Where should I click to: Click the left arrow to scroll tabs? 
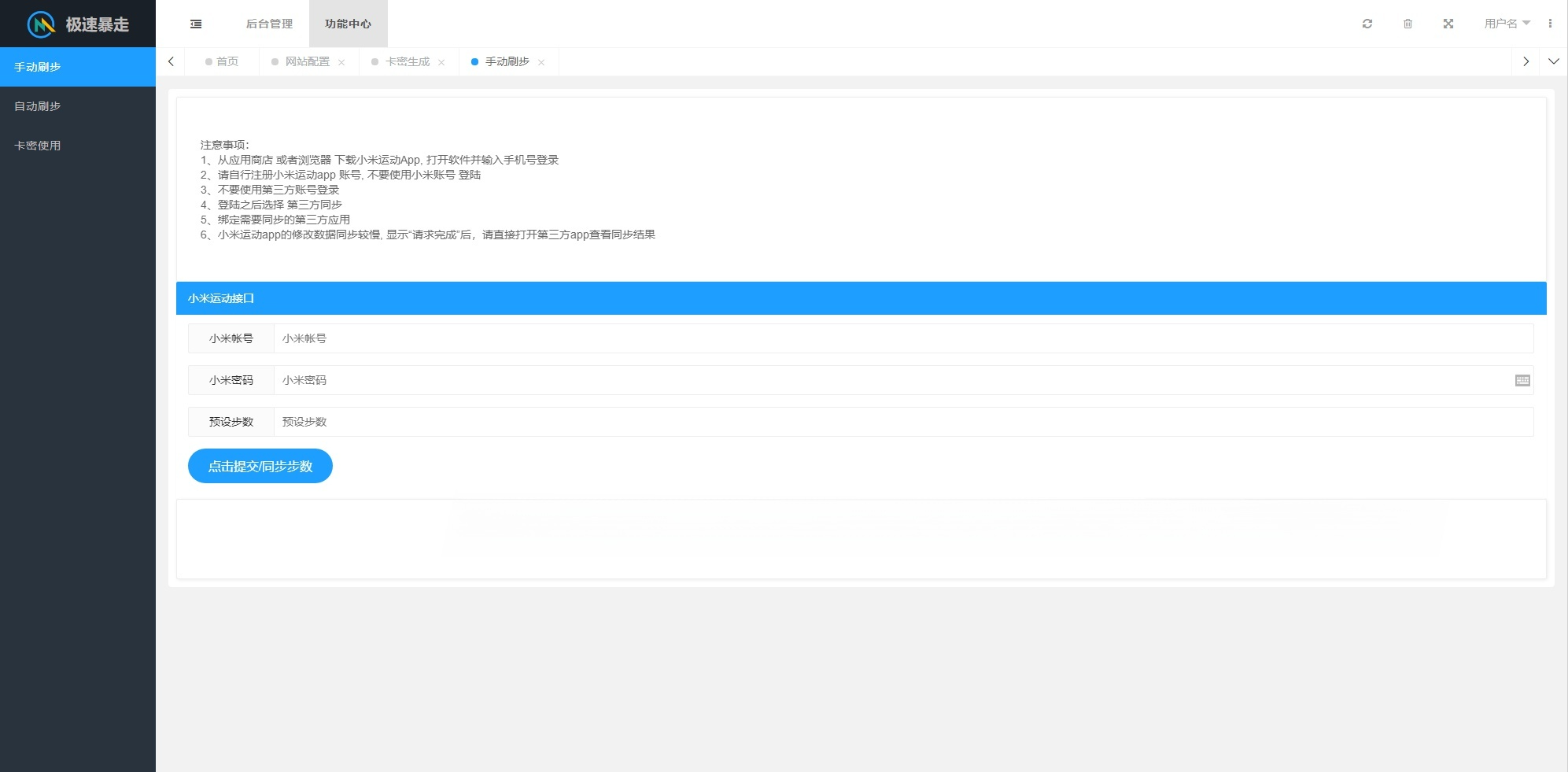[171, 61]
